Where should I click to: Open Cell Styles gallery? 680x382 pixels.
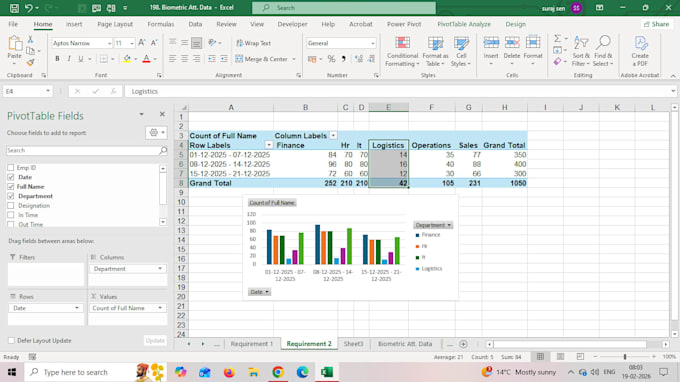point(461,52)
